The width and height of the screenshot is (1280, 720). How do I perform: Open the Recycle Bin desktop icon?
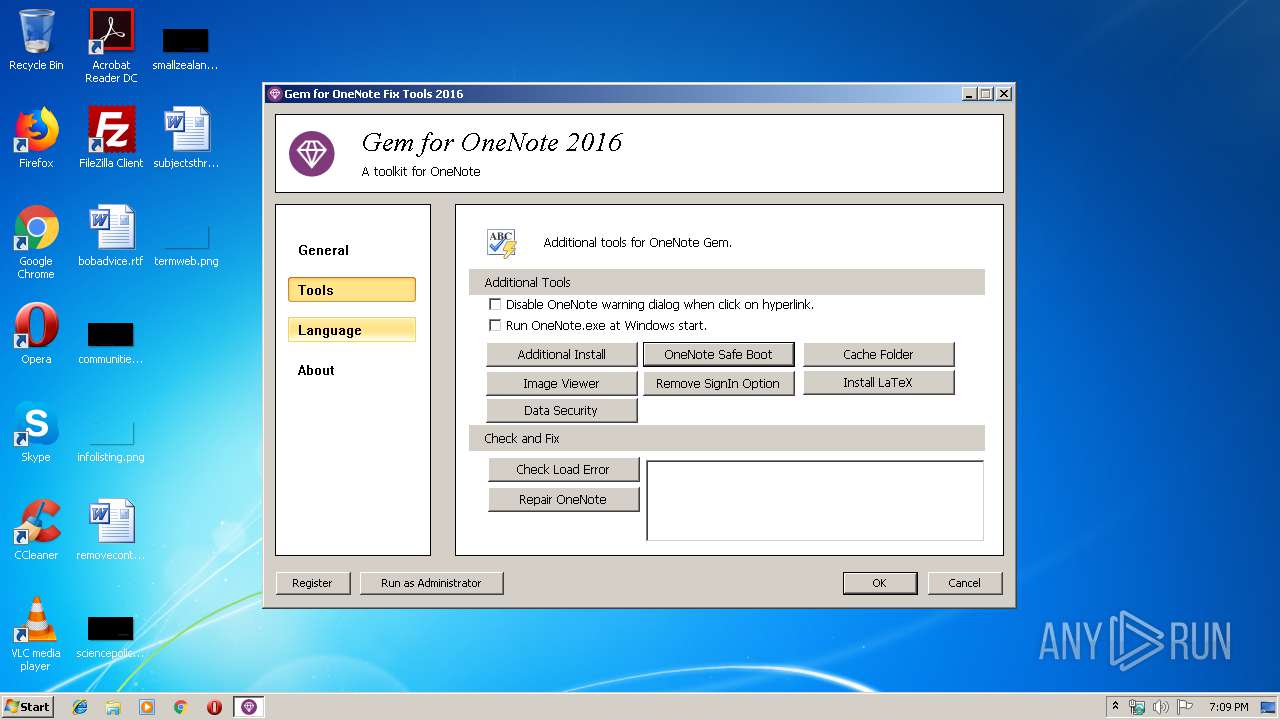[36, 40]
